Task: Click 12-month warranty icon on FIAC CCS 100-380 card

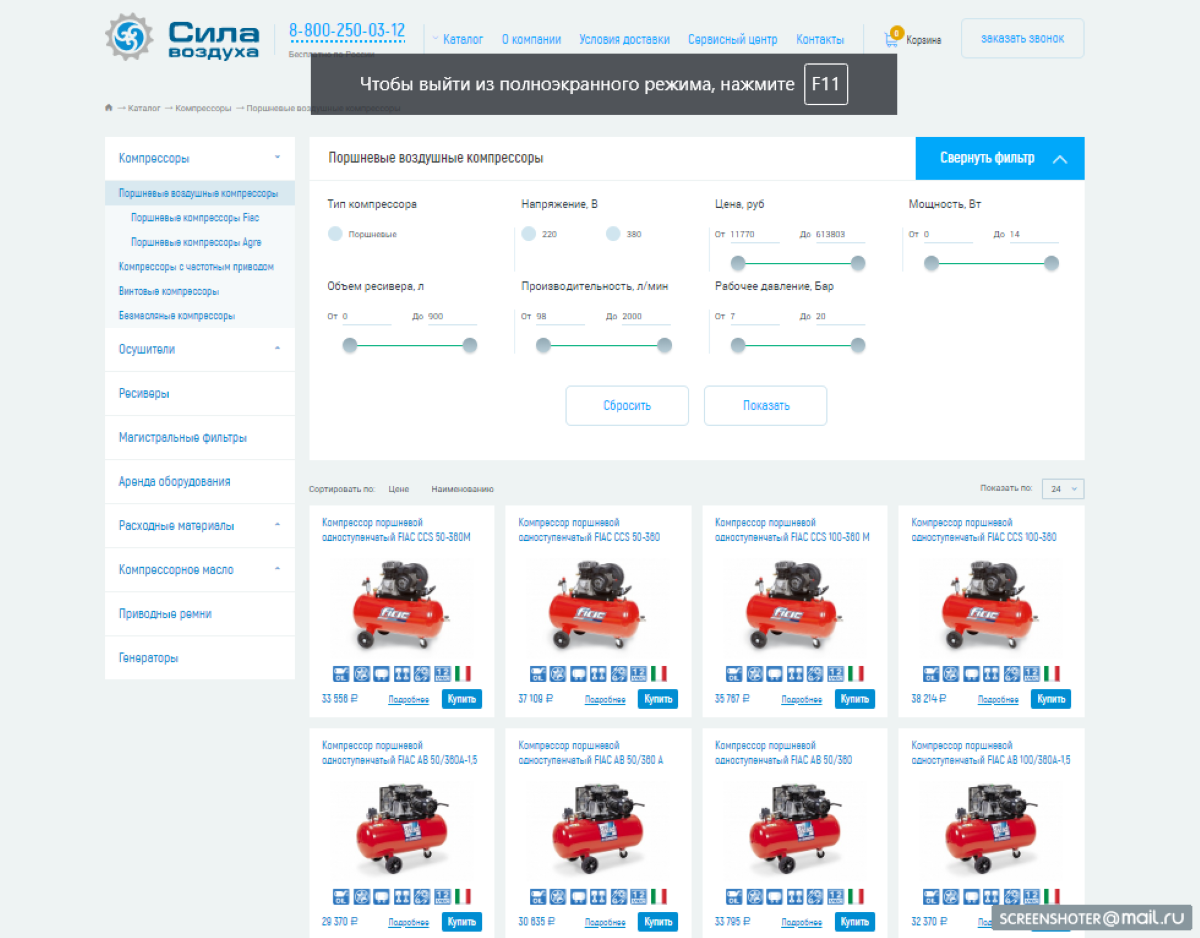Action: 1032,674
